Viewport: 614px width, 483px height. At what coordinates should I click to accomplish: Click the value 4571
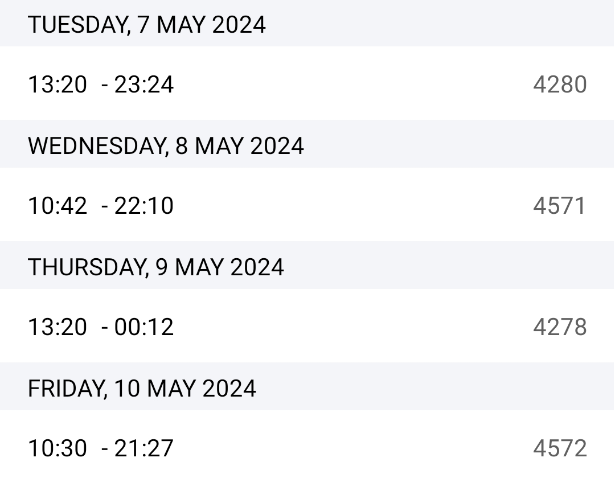coord(560,206)
